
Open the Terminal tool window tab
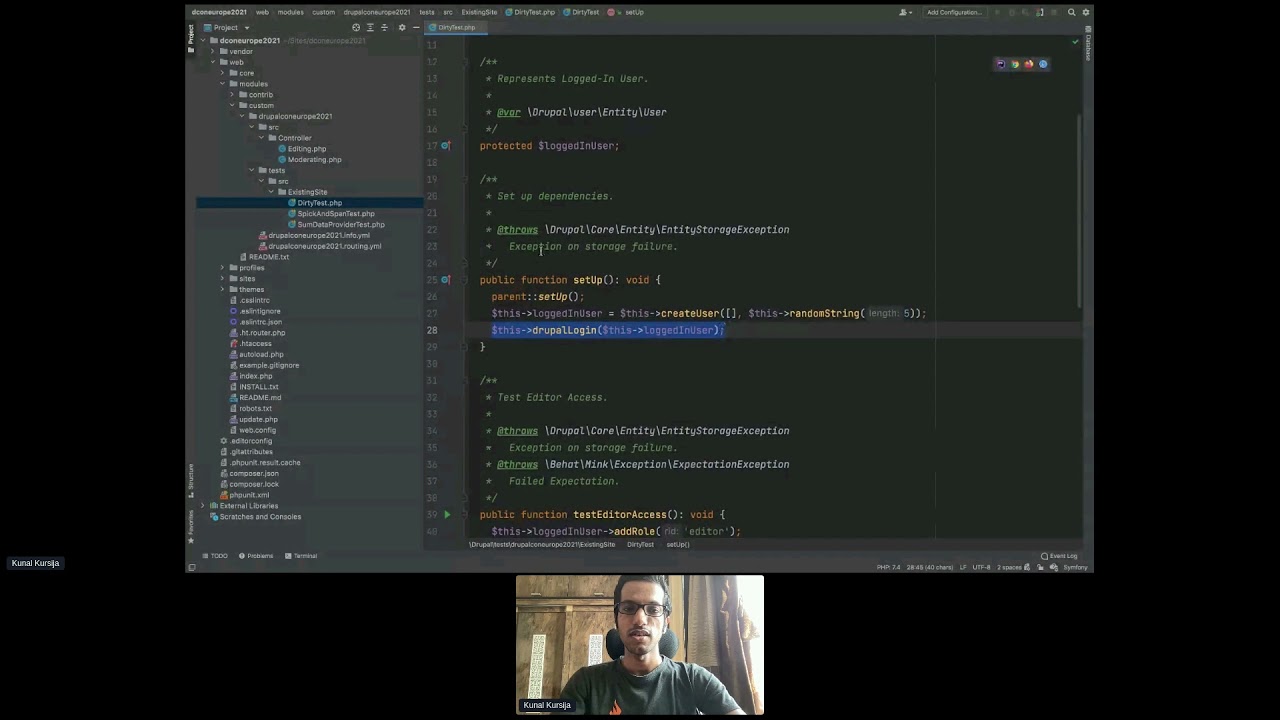(x=301, y=556)
